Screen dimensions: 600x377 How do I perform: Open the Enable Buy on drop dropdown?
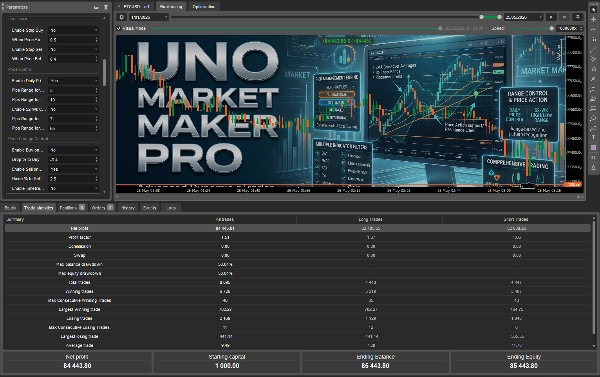(x=73, y=150)
